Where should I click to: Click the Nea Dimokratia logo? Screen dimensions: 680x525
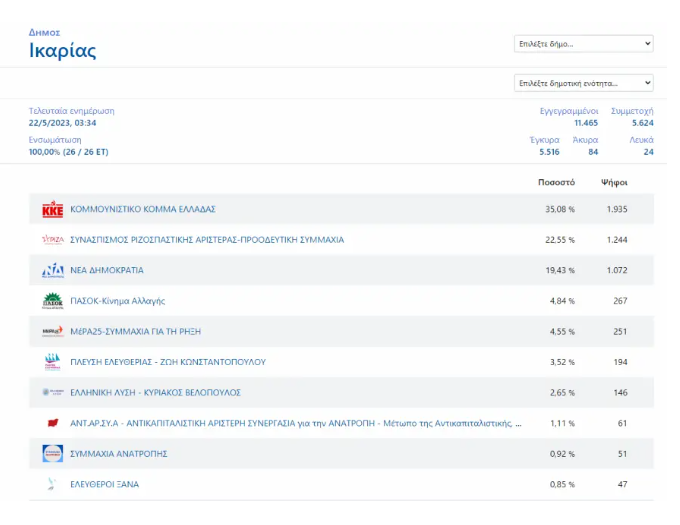(52, 271)
